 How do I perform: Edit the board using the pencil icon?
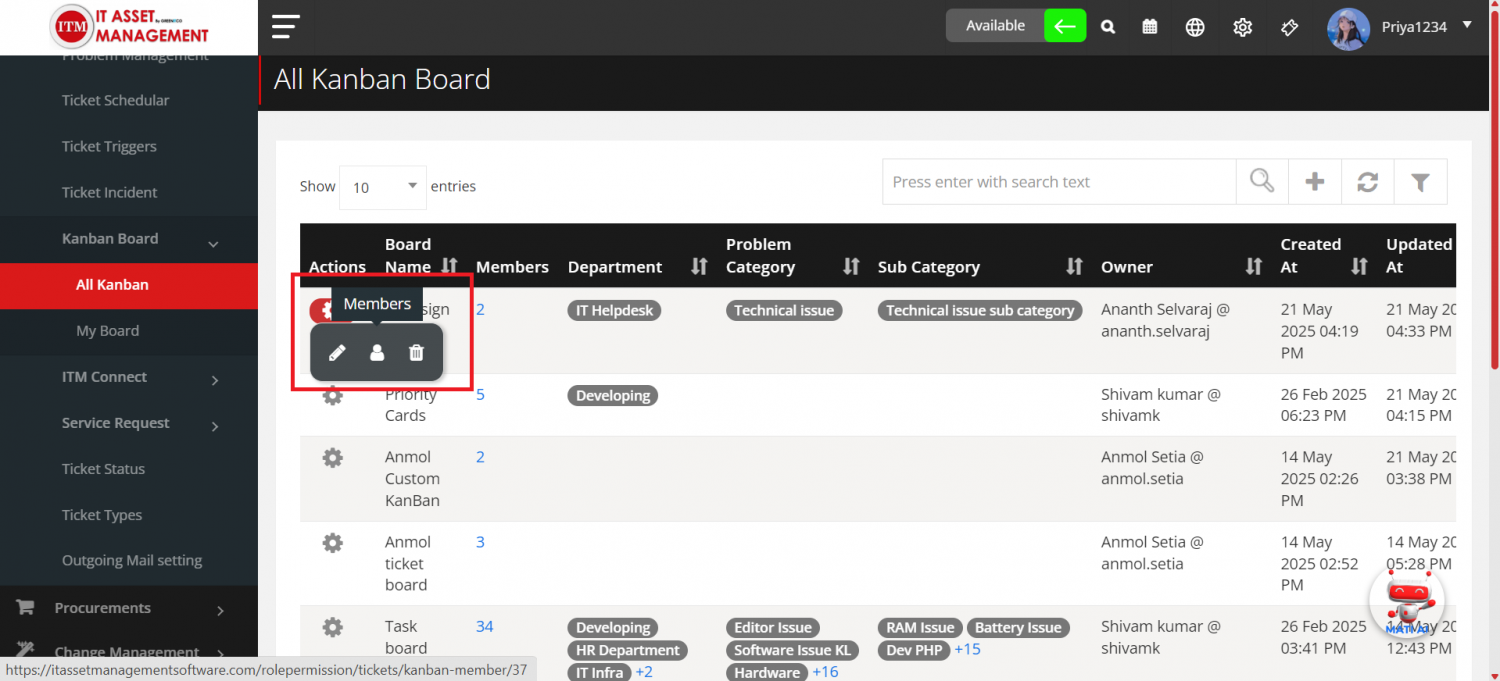click(x=337, y=352)
